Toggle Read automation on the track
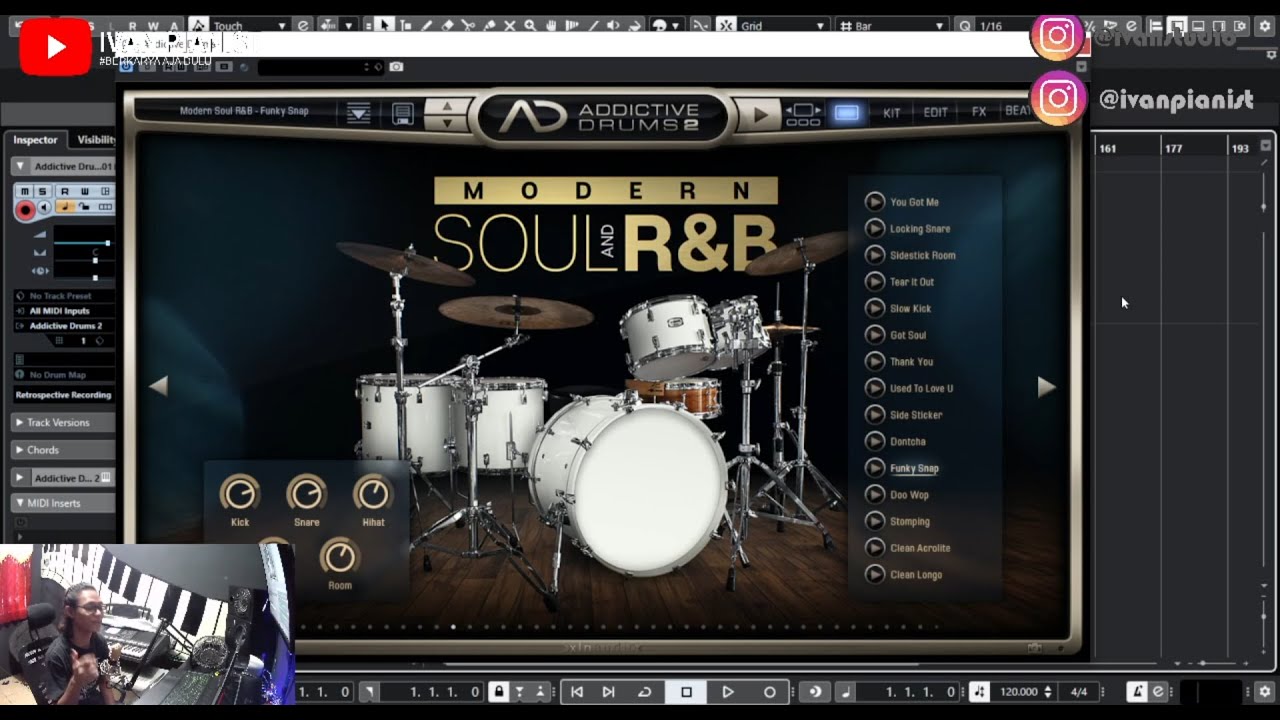Screen dimensions: 1280x720 click(x=65, y=191)
